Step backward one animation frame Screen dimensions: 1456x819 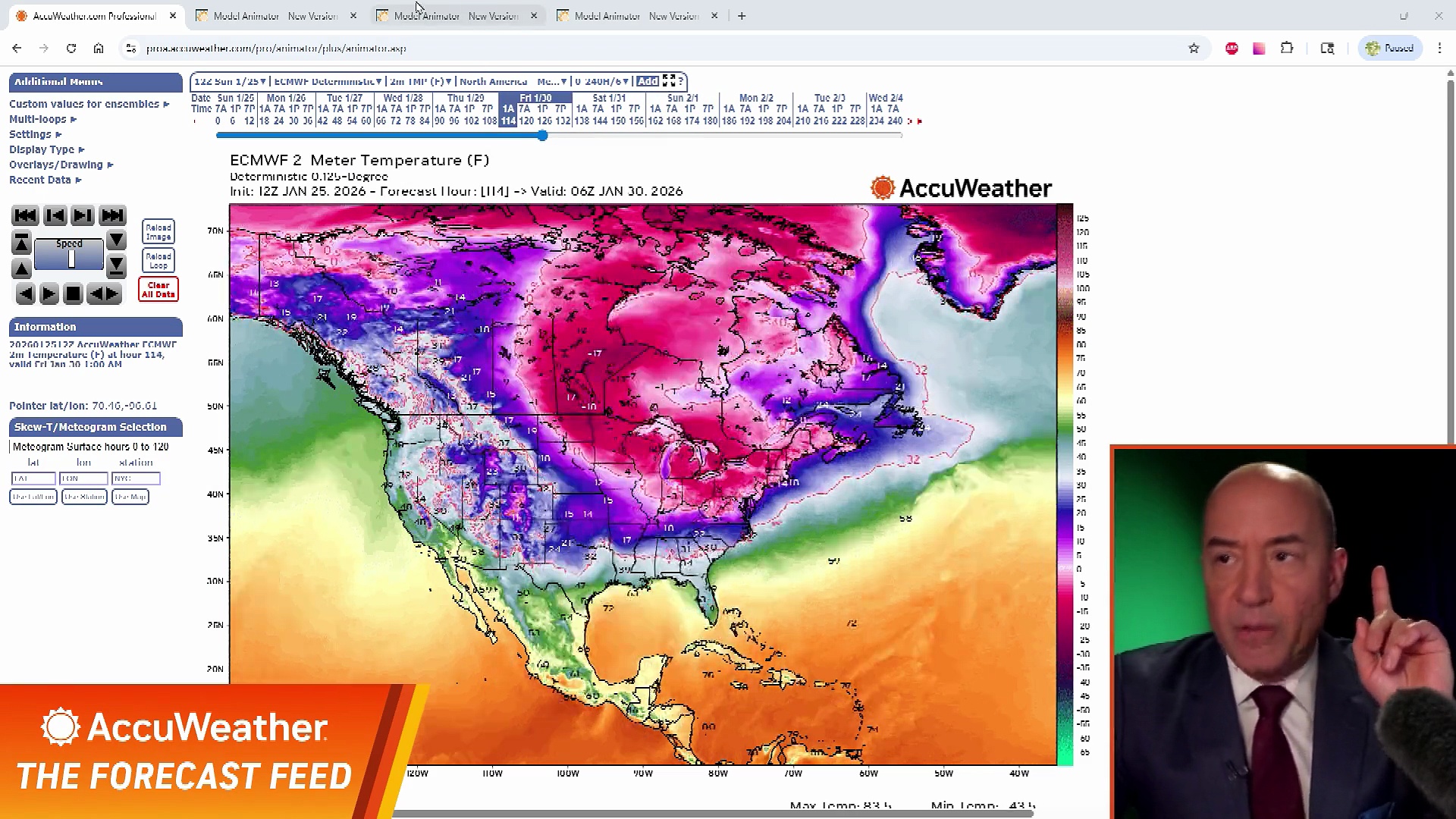click(x=55, y=215)
